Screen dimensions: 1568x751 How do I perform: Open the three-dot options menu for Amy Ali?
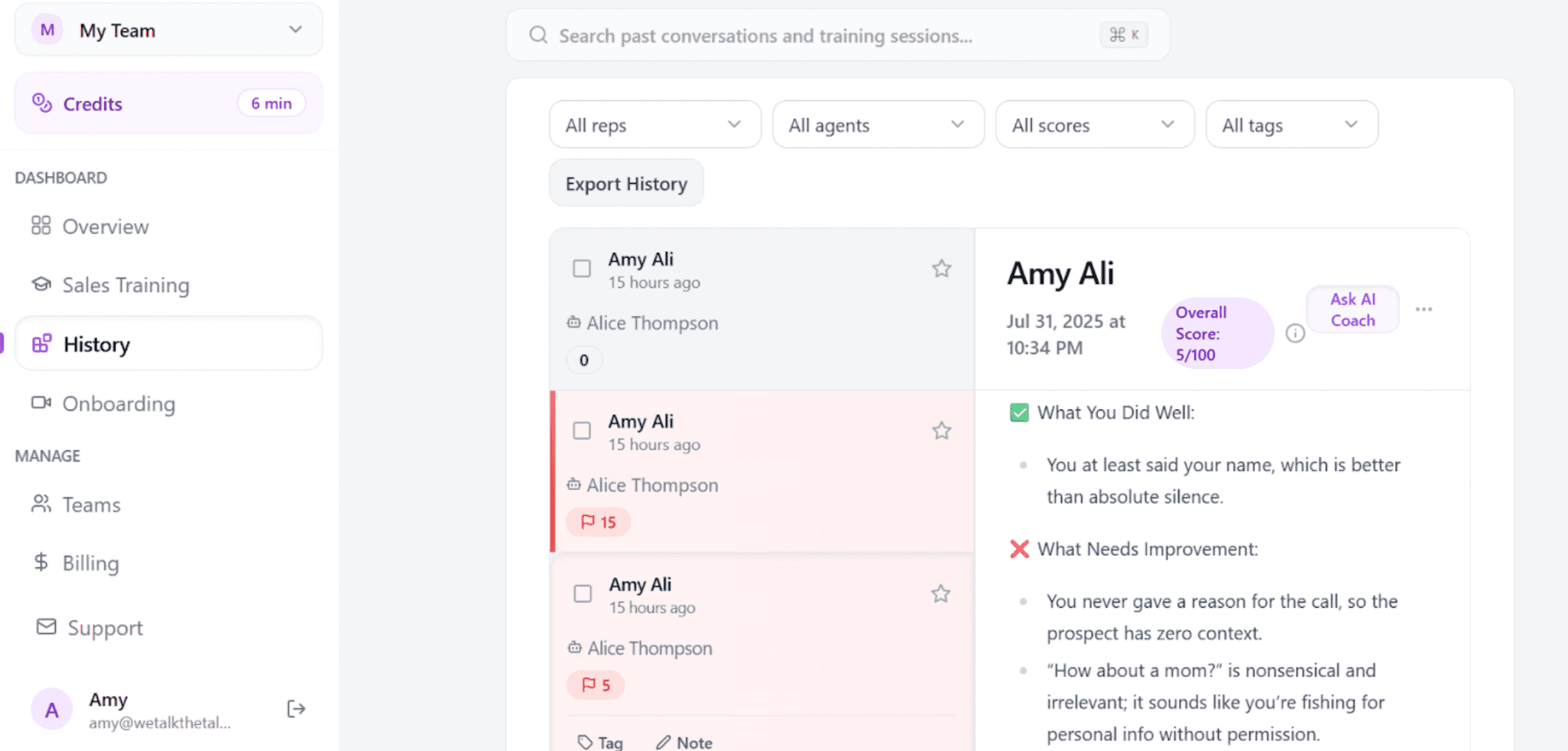(1424, 309)
